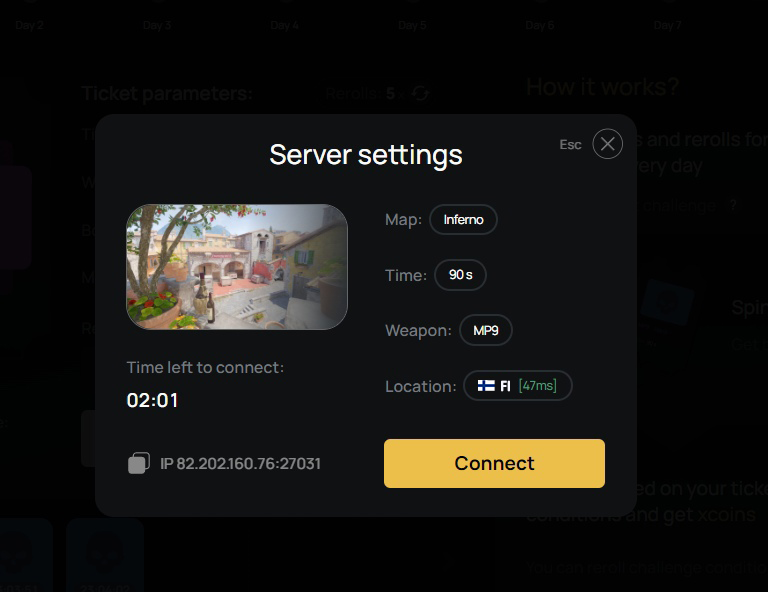Image resolution: width=768 pixels, height=592 pixels.
Task: Click the Day 4 tab in background
Action: [284, 25]
